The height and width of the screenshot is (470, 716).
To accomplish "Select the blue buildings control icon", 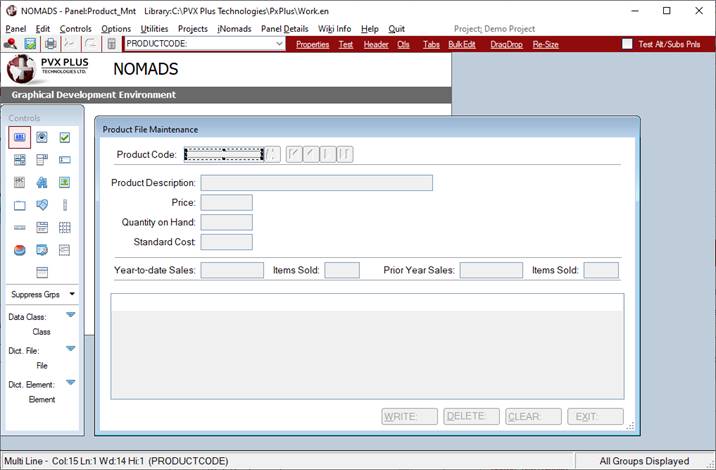I will (42, 182).
